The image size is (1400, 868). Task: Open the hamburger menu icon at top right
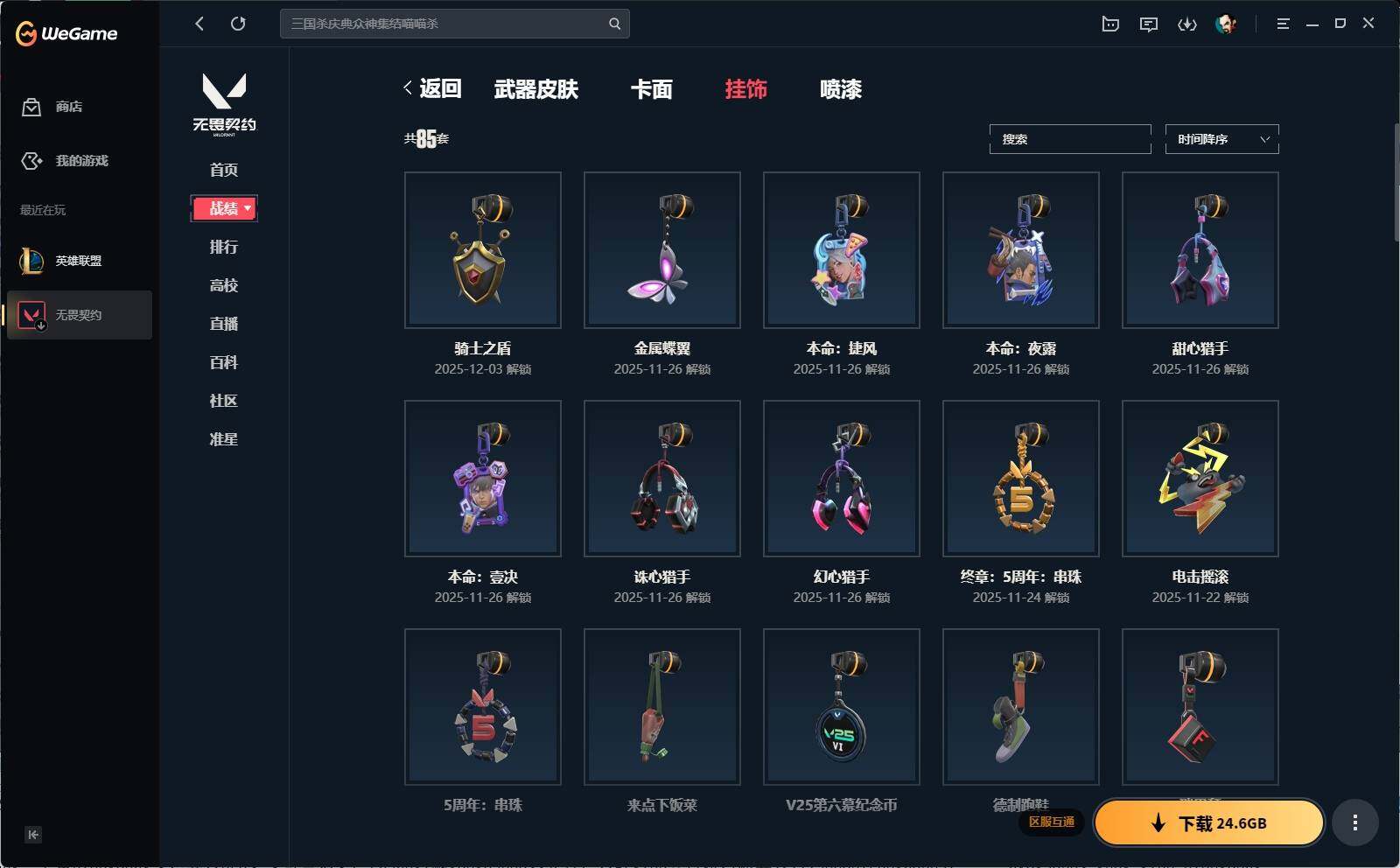click(x=1283, y=24)
